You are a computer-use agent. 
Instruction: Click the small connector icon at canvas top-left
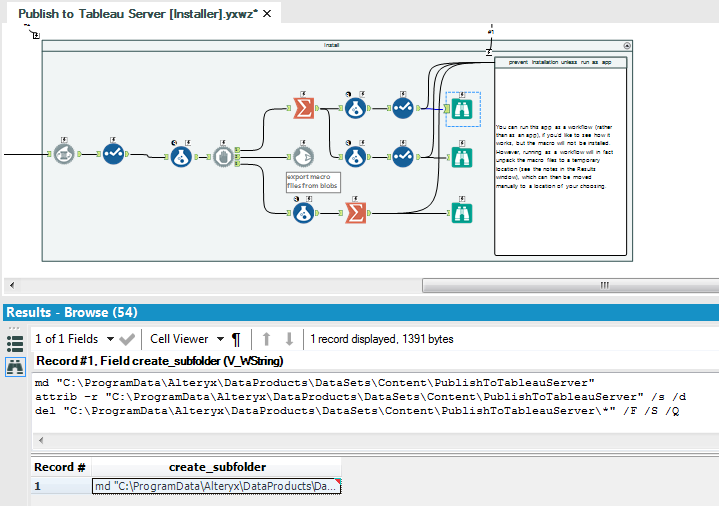36,35
